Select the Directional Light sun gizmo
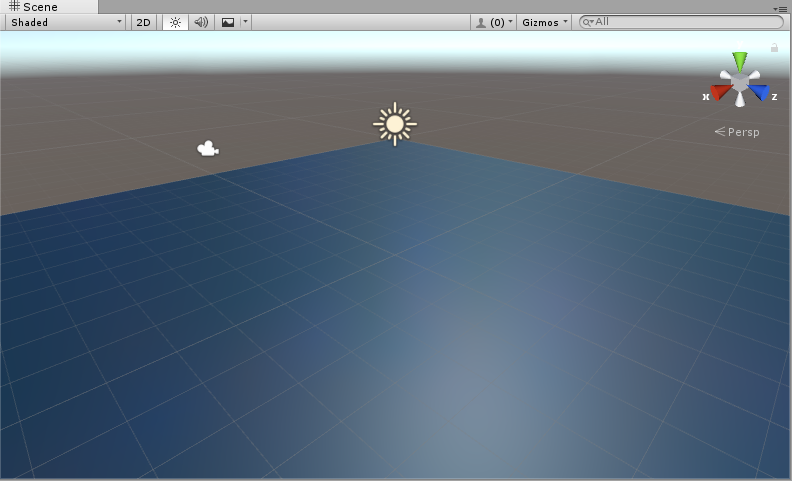 (395, 124)
